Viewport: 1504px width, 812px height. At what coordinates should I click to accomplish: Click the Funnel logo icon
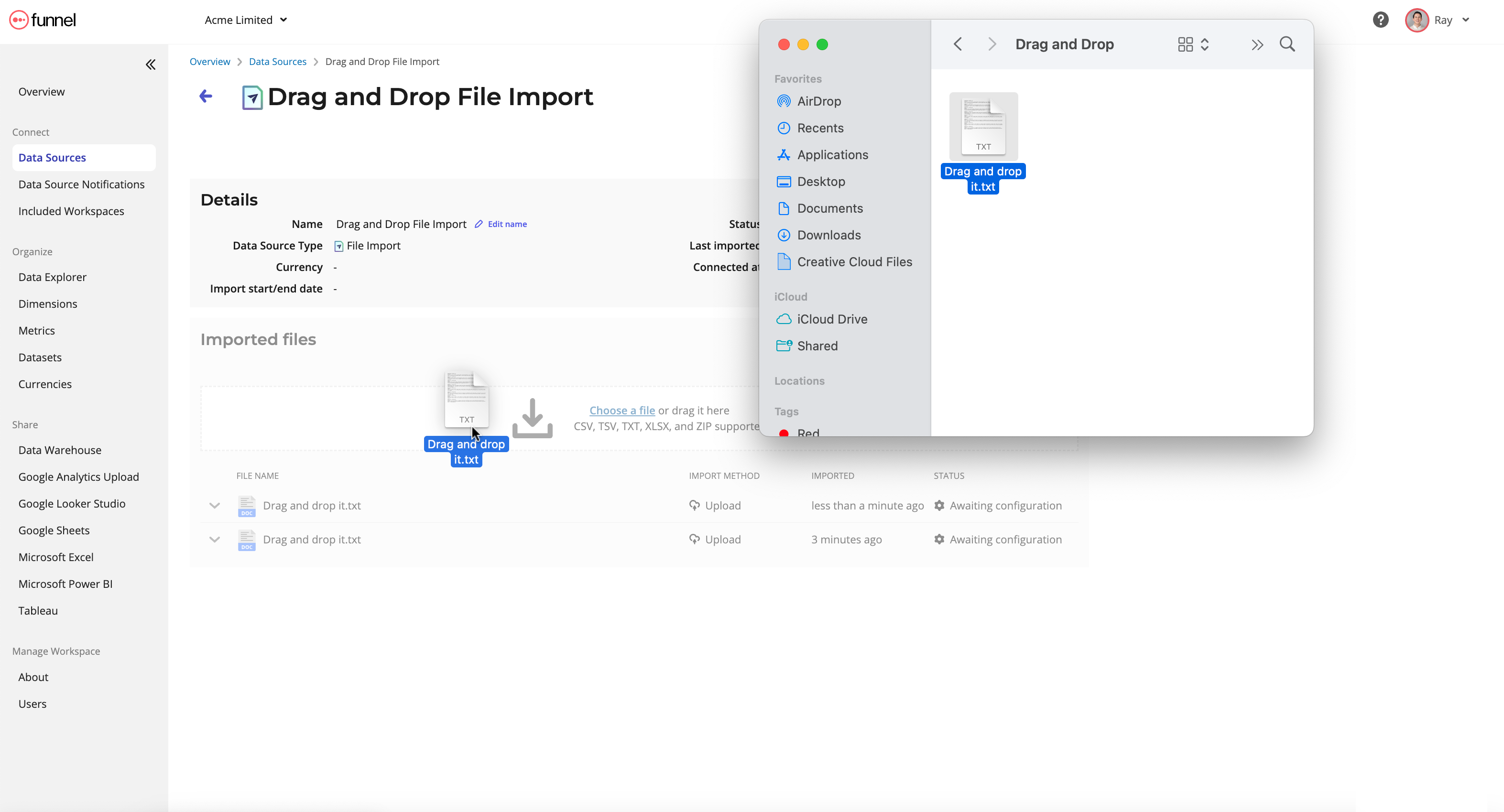[x=19, y=19]
